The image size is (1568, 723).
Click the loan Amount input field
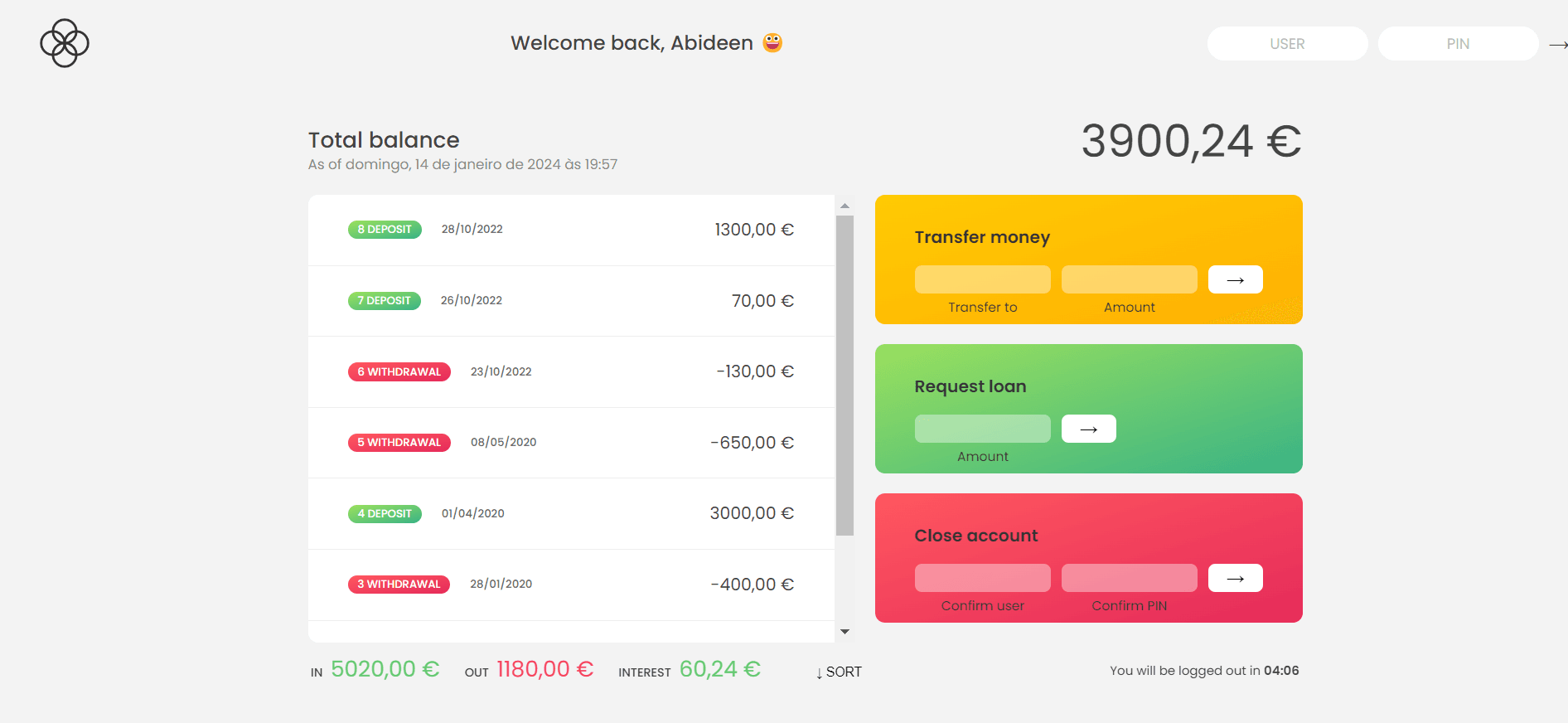[982, 429]
